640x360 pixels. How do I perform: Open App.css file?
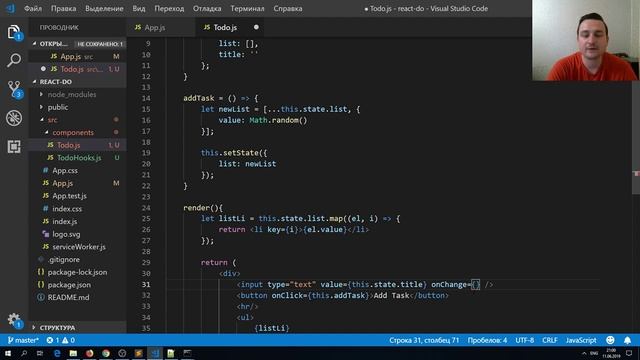(65, 170)
